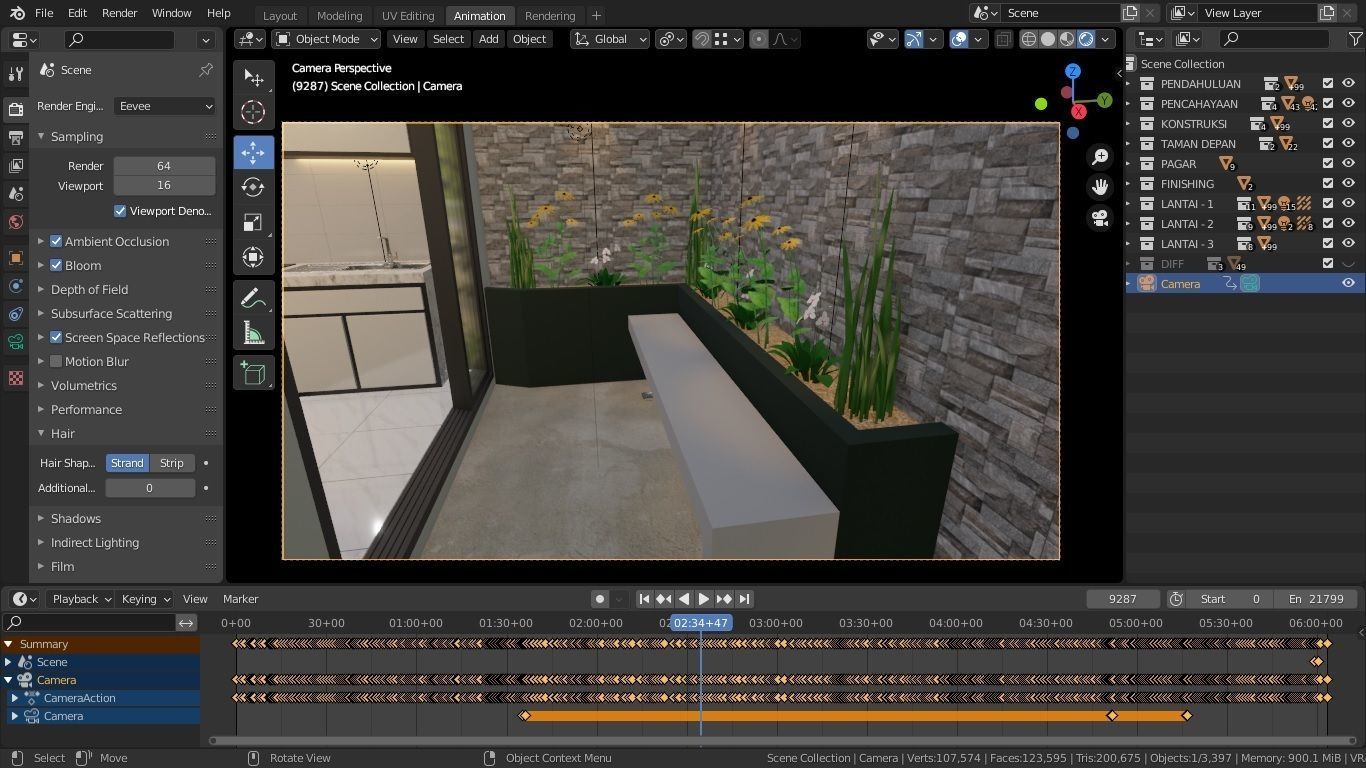Viewport: 1366px width, 768px height.
Task: Enable the Motion Blur checkbox
Action: [x=56, y=362]
